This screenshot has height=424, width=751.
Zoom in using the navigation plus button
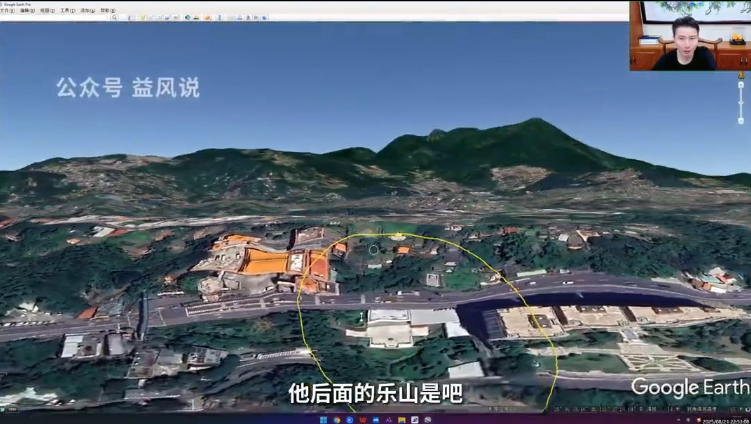(x=741, y=85)
